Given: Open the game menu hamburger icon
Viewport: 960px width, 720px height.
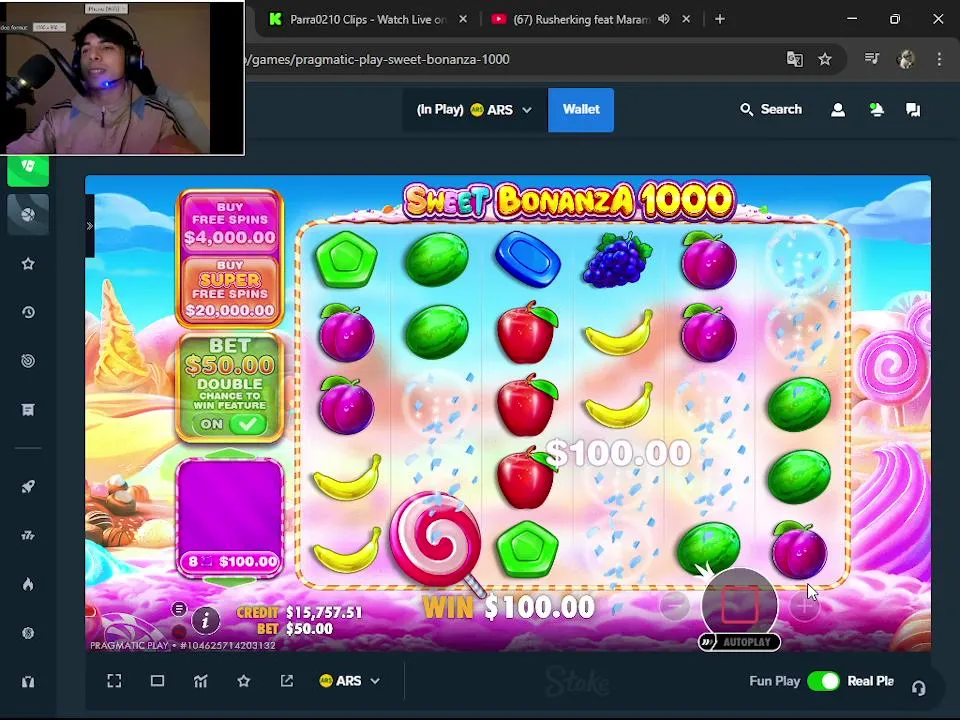Looking at the screenshot, I should pos(179,609).
